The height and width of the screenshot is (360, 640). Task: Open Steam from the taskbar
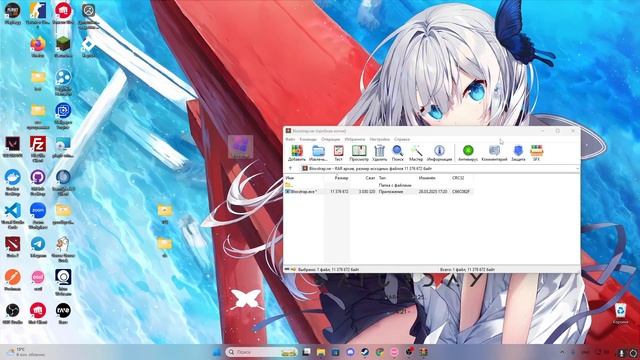click(x=365, y=352)
